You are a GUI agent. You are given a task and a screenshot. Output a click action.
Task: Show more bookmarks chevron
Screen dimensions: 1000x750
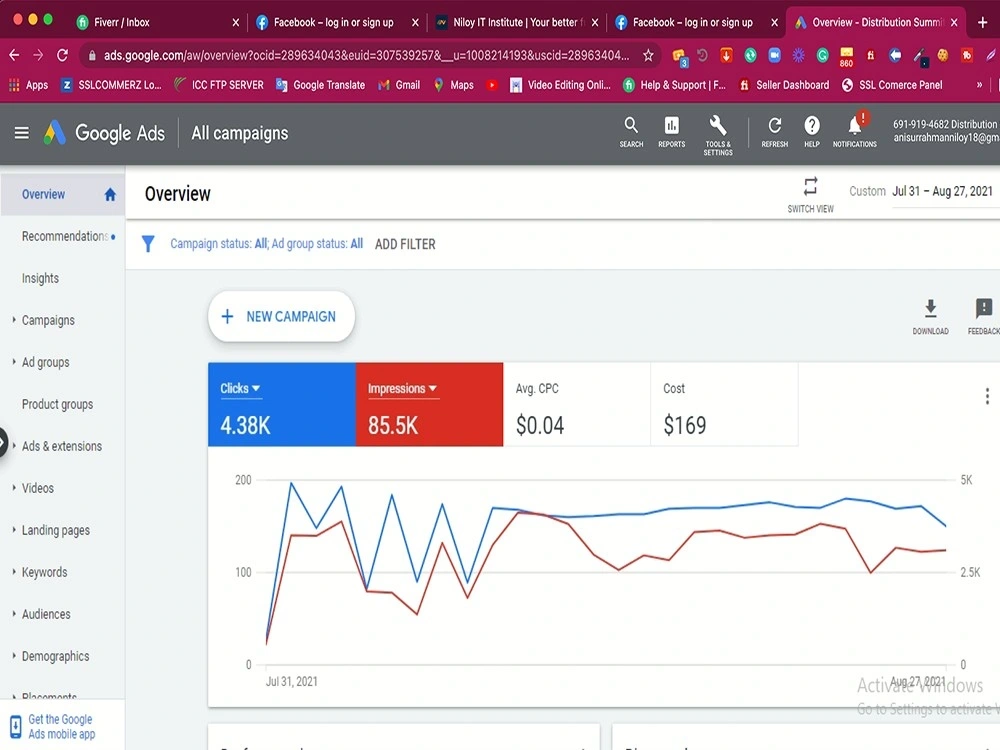979,85
